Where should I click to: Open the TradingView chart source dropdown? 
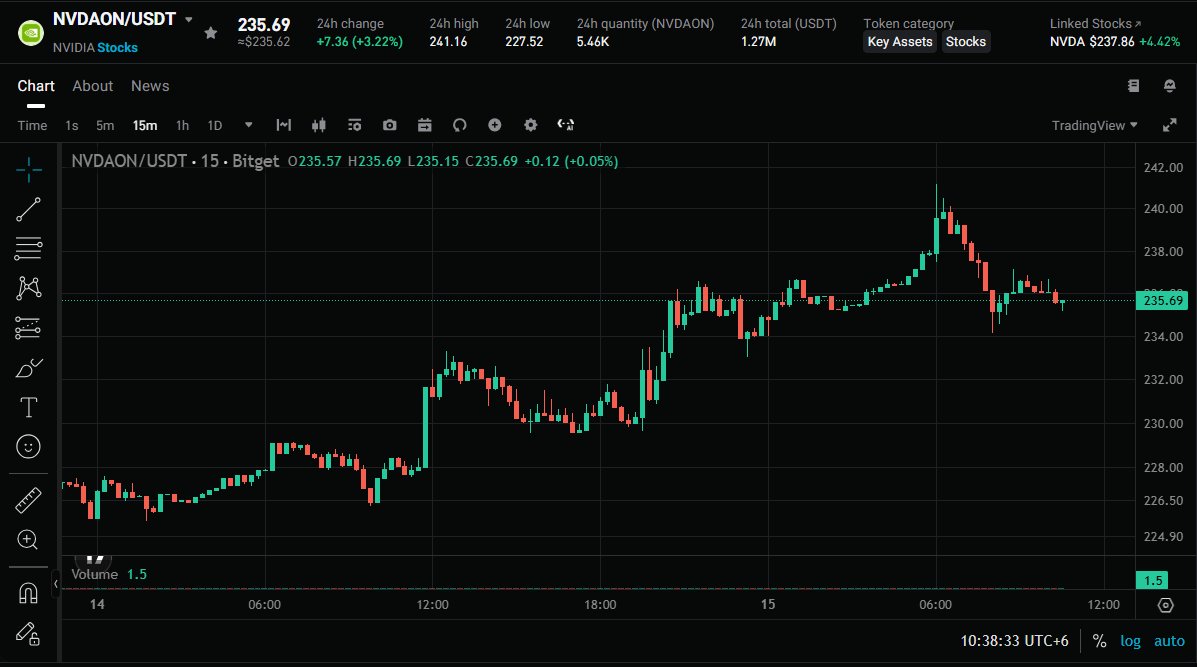[x=1095, y=125]
